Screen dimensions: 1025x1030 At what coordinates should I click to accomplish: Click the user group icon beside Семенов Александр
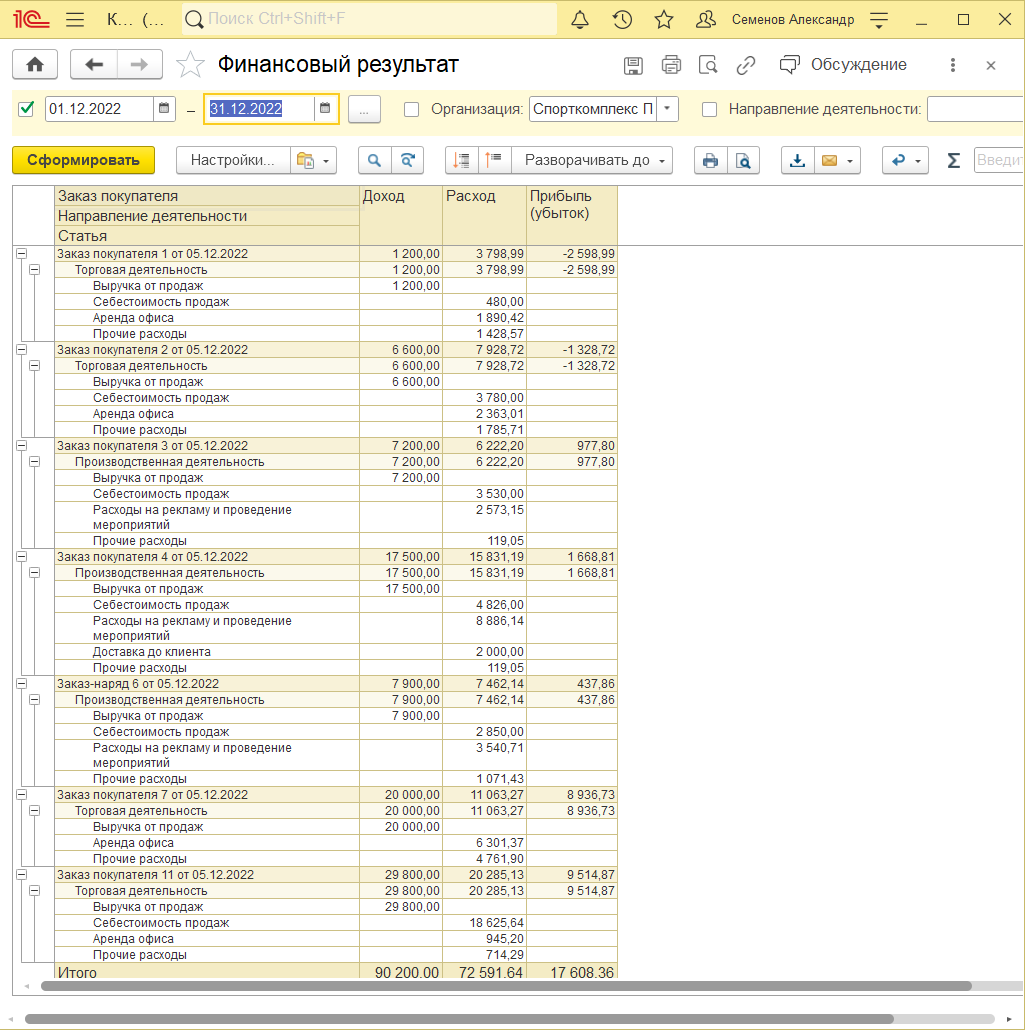tap(705, 20)
